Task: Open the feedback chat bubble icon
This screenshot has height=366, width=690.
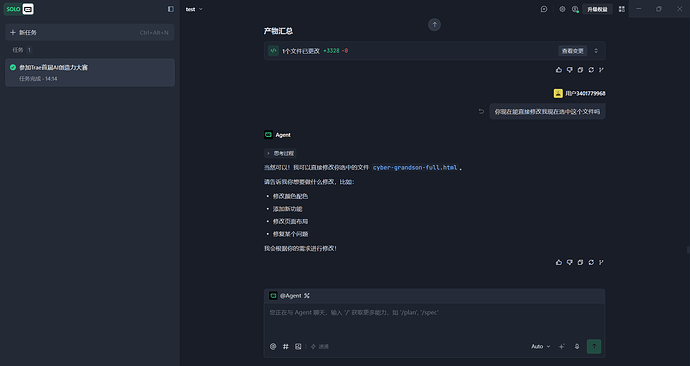Action: point(544,9)
